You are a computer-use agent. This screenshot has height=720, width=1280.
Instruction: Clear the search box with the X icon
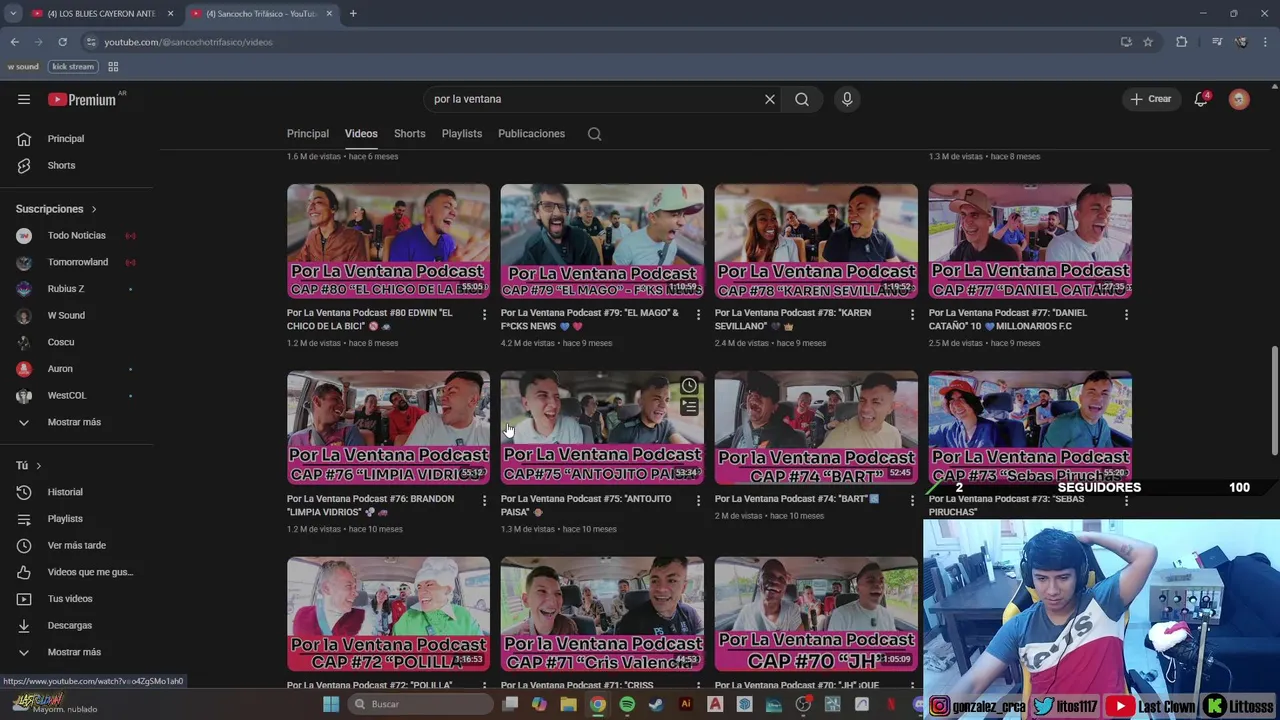(x=770, y=99)
